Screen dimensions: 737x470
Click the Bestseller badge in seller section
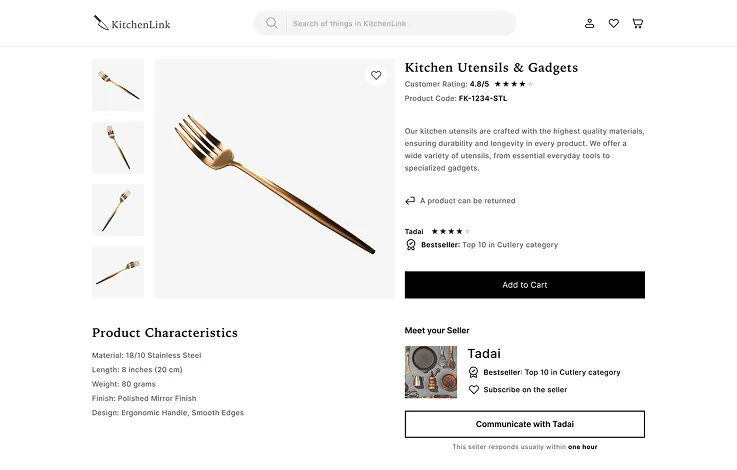(x=474, y=372)
